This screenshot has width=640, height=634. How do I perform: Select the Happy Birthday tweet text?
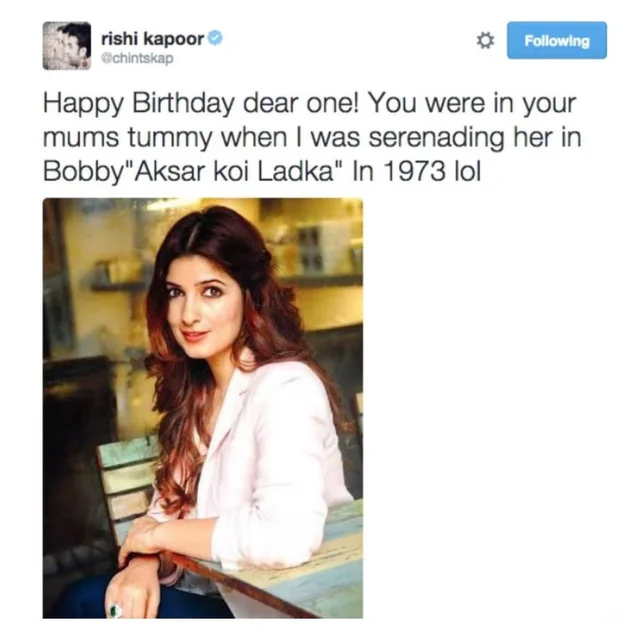click(312, 138)
